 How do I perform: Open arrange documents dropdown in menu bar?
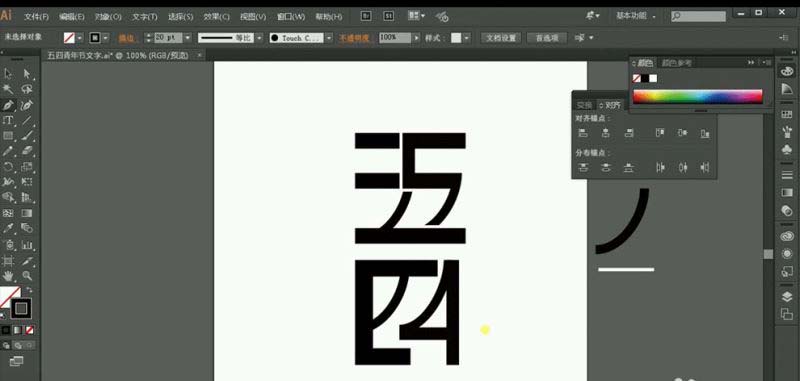tap(417, 16)
